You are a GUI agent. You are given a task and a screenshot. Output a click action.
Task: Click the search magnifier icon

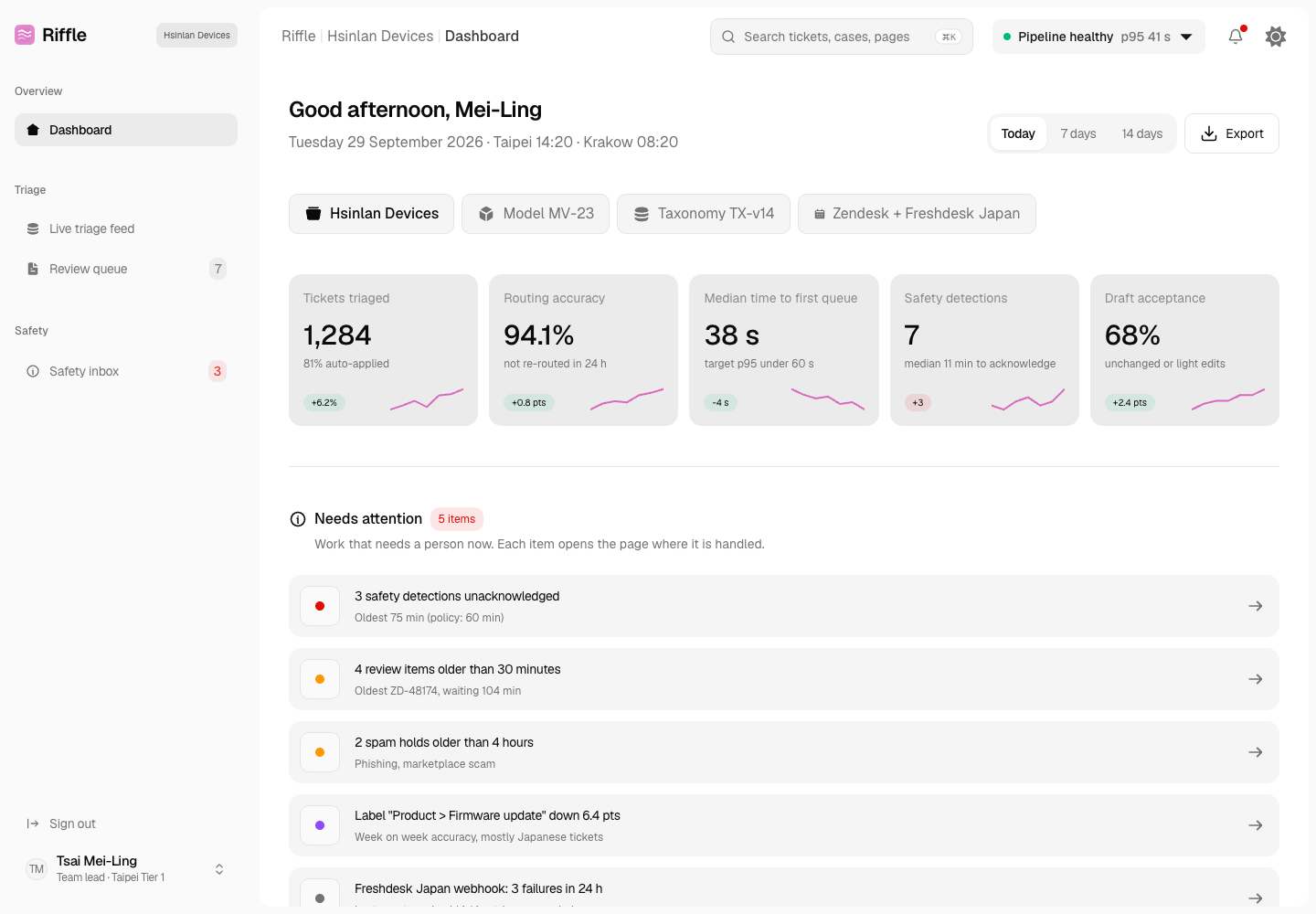point(728,37)
